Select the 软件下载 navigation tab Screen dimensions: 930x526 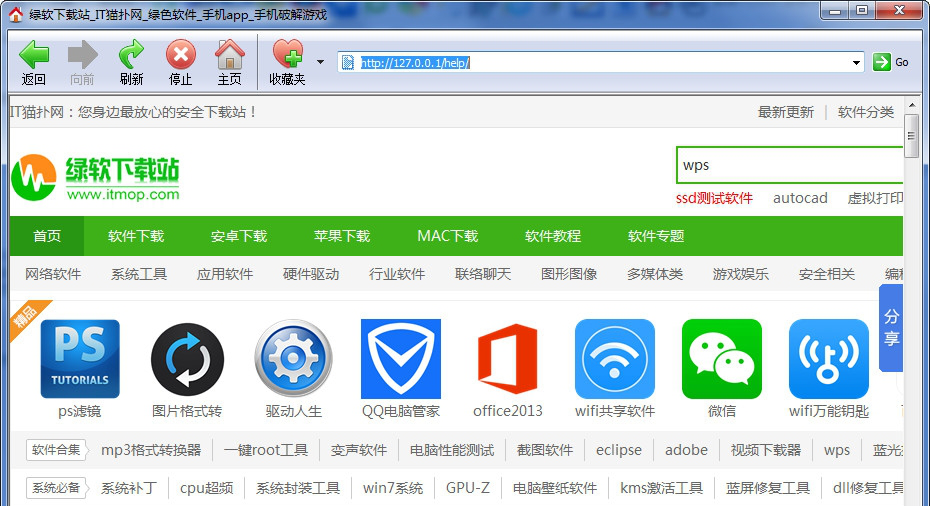coord(136,236)
